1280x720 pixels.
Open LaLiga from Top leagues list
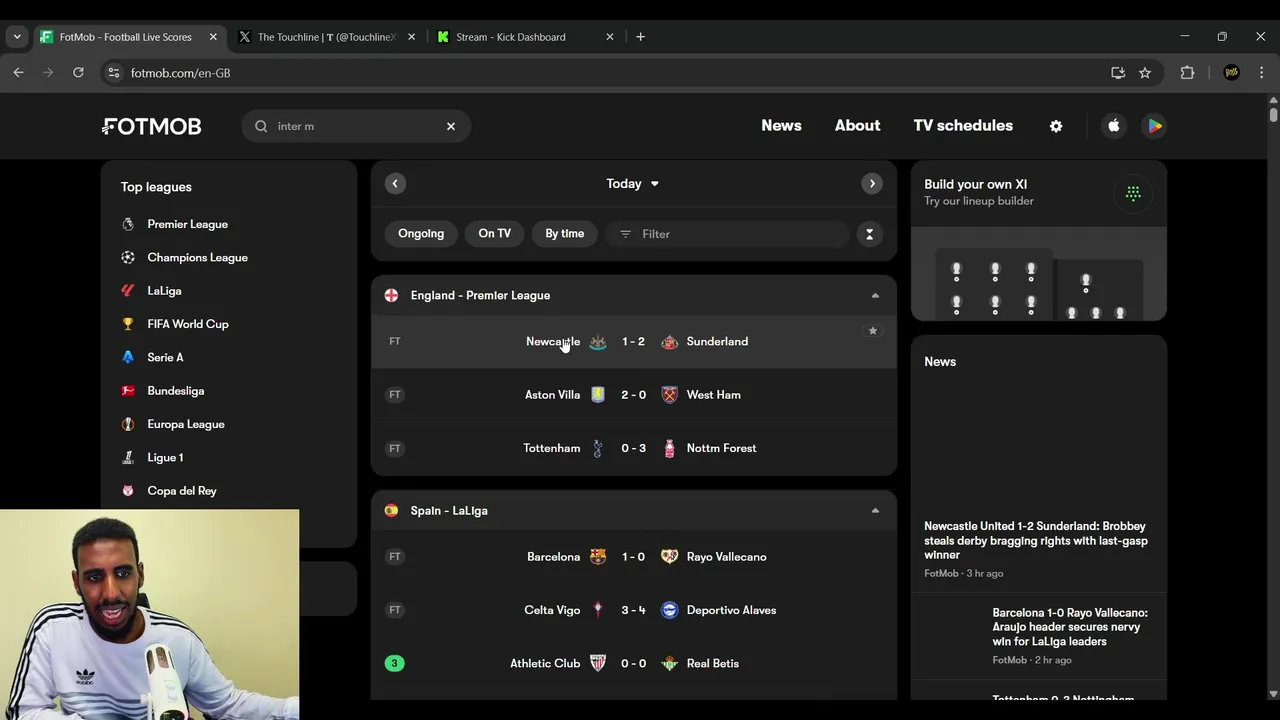click(x=164, y=291)
